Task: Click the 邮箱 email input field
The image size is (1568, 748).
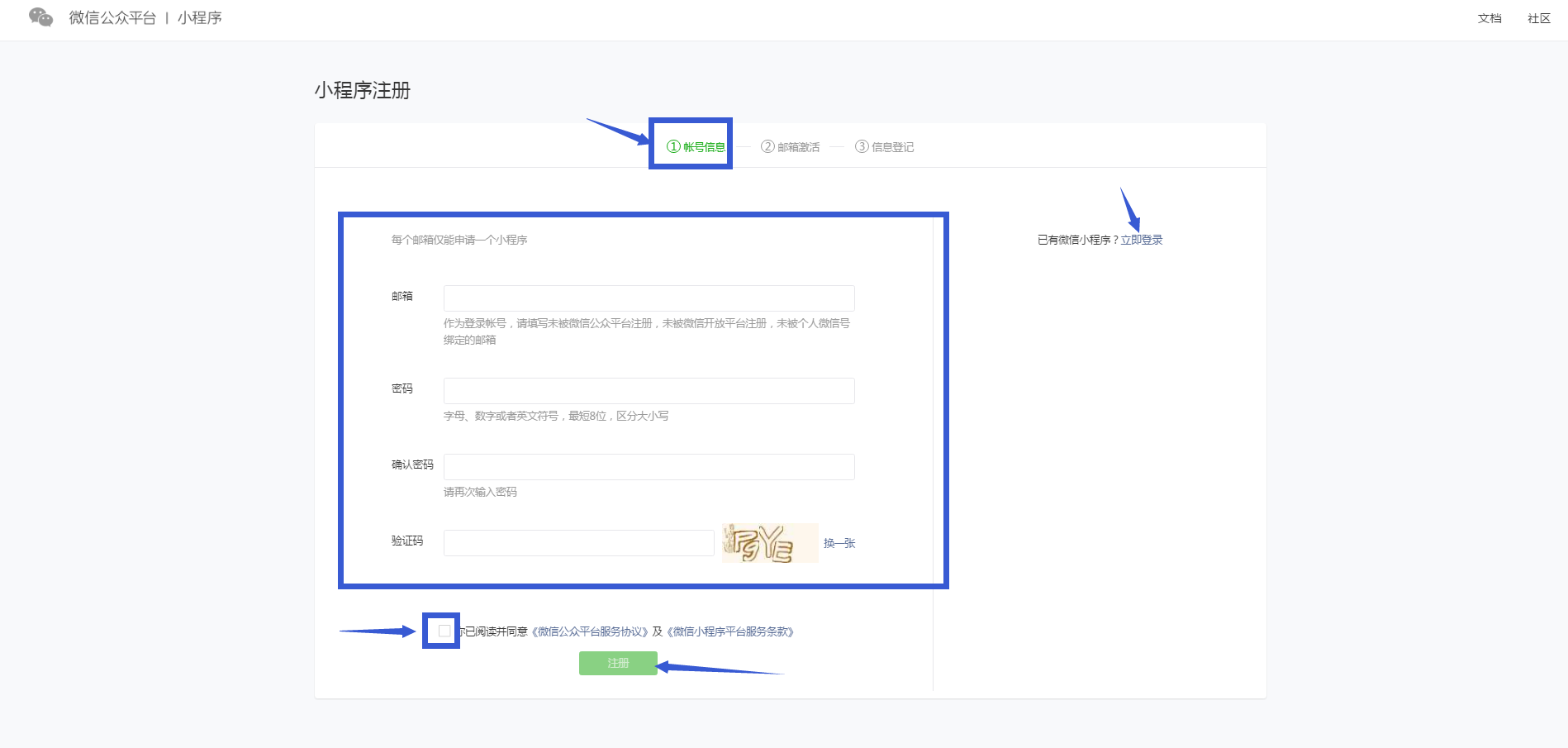Action: point(649,298)
